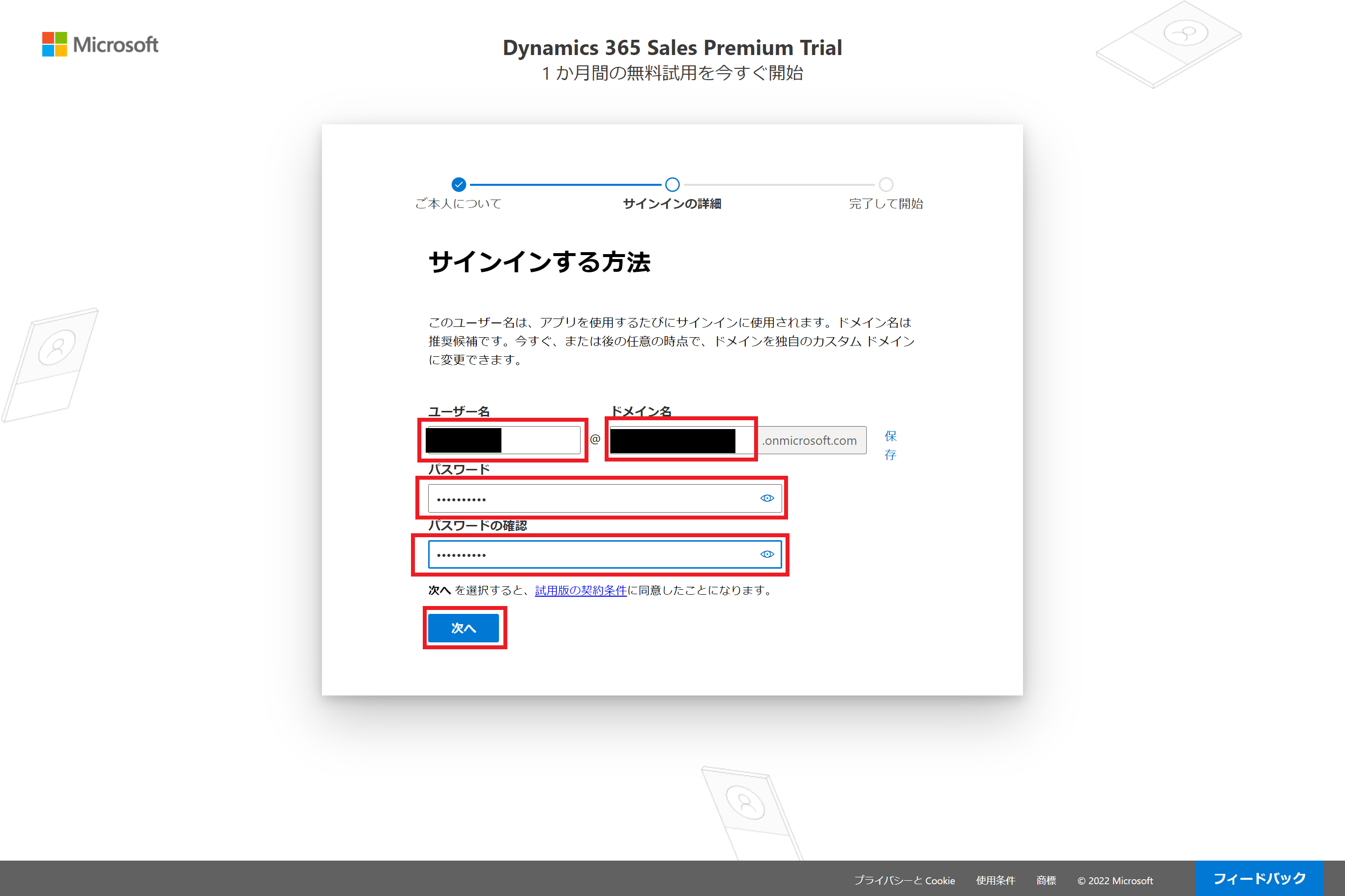Click the フィードバック button
The image size is (1345, 896).
click(x=1259, y=878)
